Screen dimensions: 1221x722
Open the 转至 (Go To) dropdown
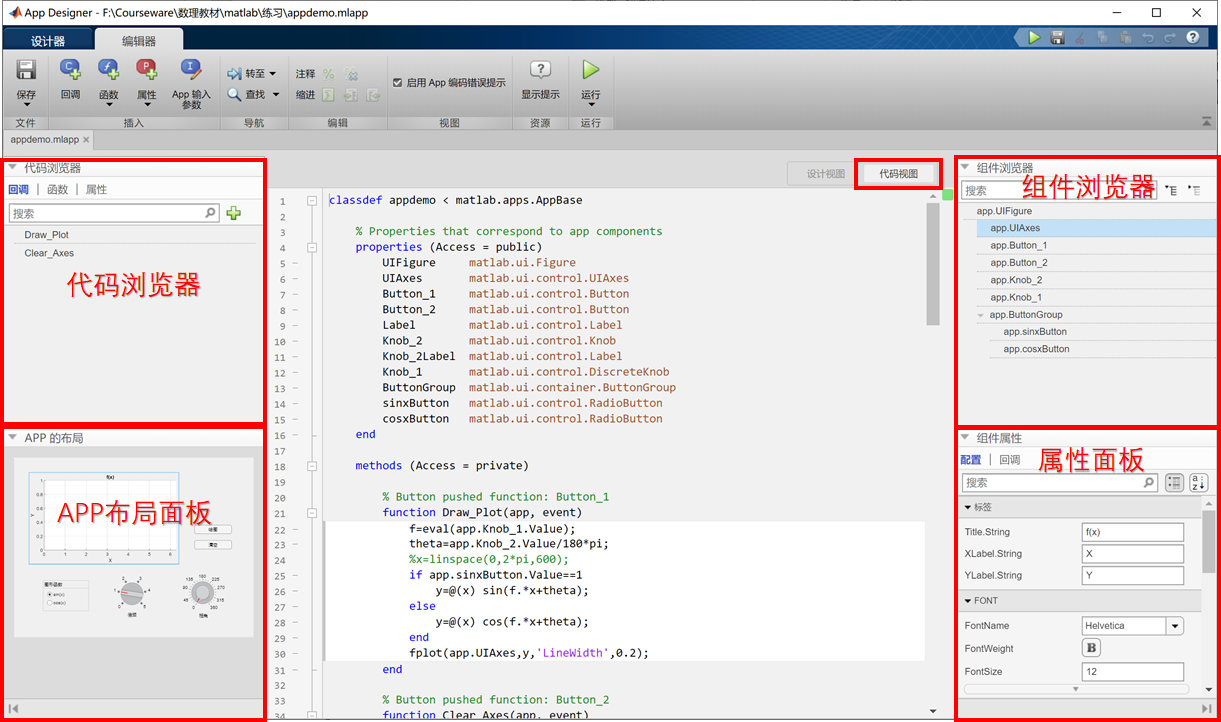point(254,74)
